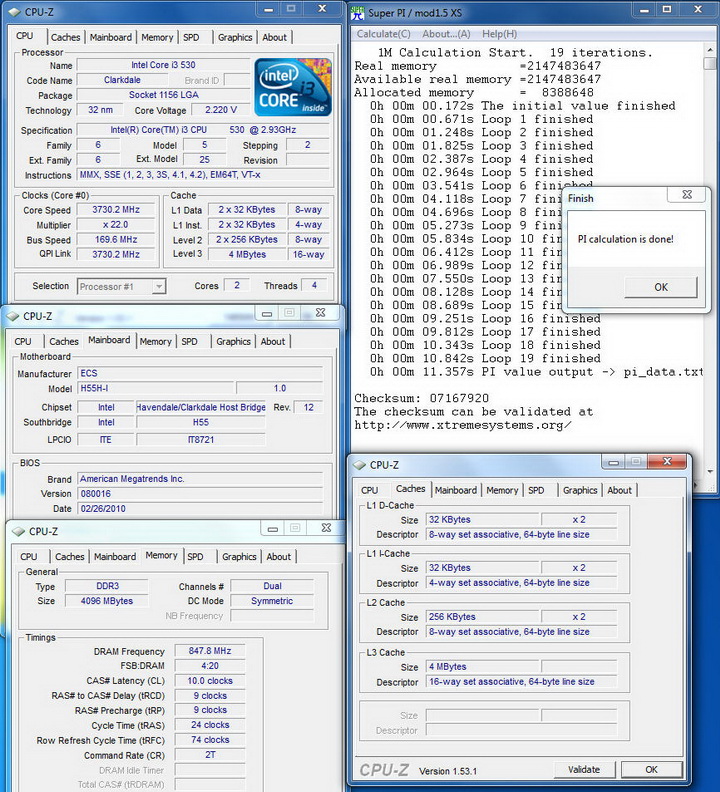Click the Super PI scrollbar up arrow

(710, 50)
